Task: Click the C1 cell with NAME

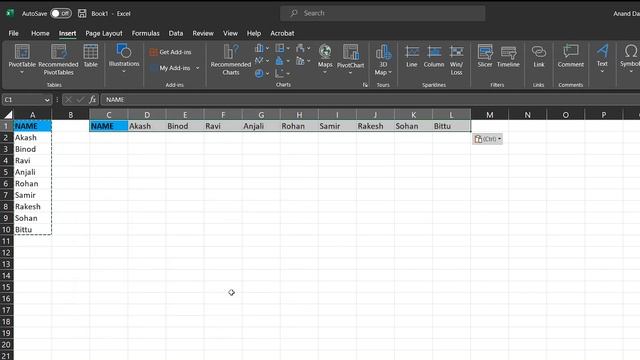Action: [109, 126]
